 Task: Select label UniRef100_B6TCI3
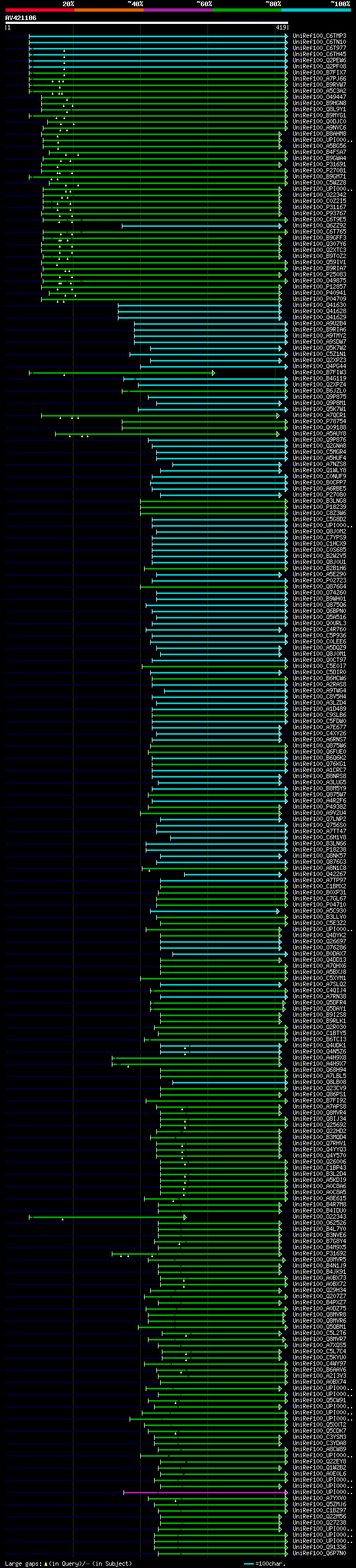pos(319,1040)
